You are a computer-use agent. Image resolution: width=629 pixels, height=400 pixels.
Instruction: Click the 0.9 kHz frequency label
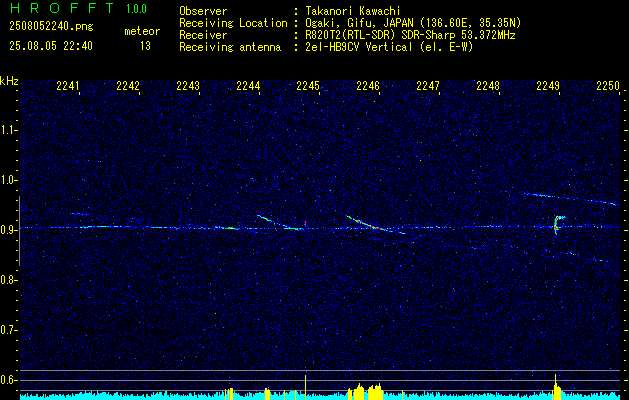[x=8, y=230]
